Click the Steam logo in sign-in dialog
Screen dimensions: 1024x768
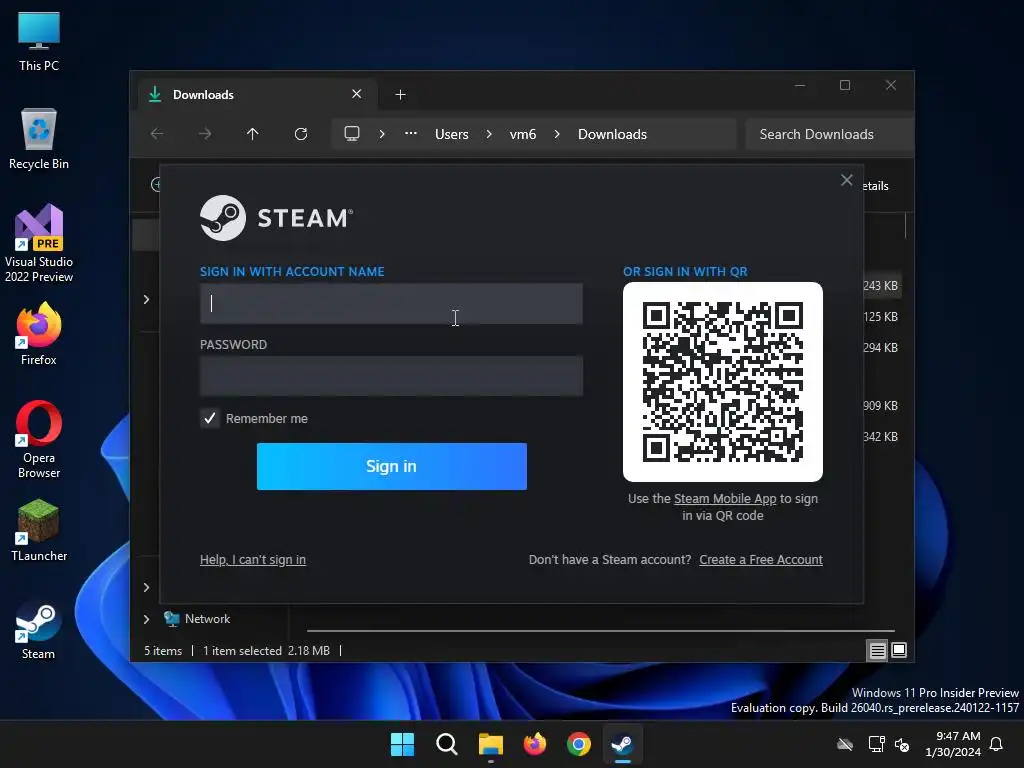(x=276, y=218)
